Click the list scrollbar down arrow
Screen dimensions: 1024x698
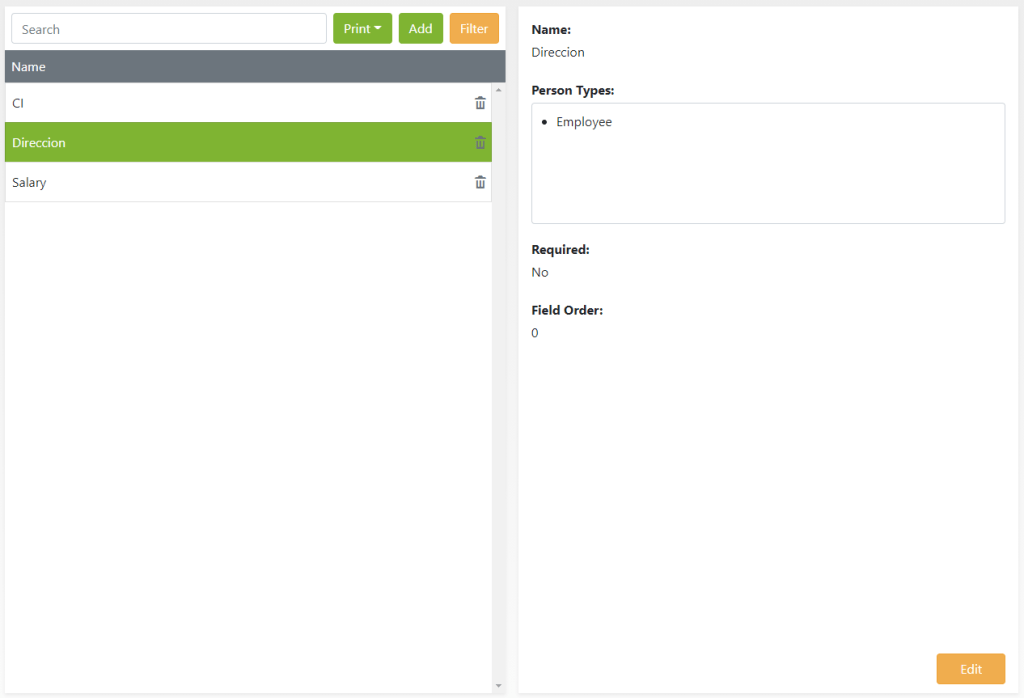click(499, 685)
